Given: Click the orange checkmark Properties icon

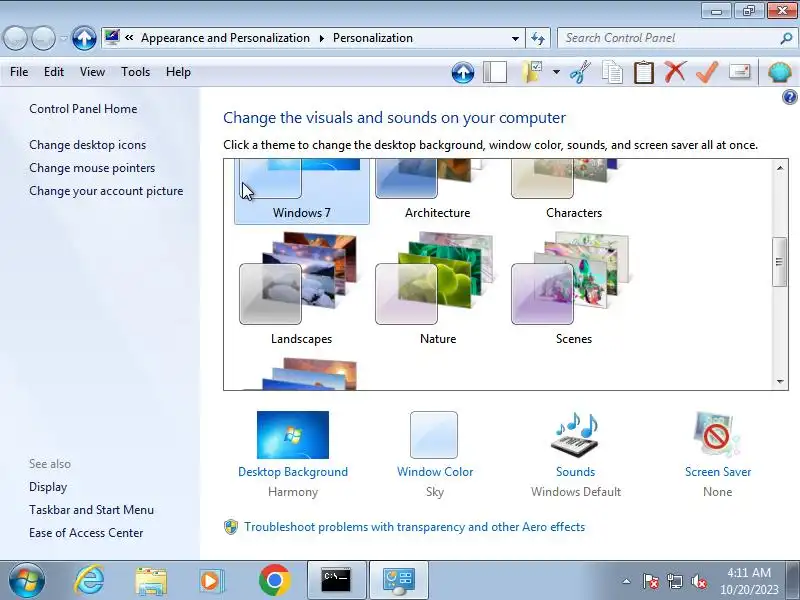Looking at the screenshot, I should (707, 72).
